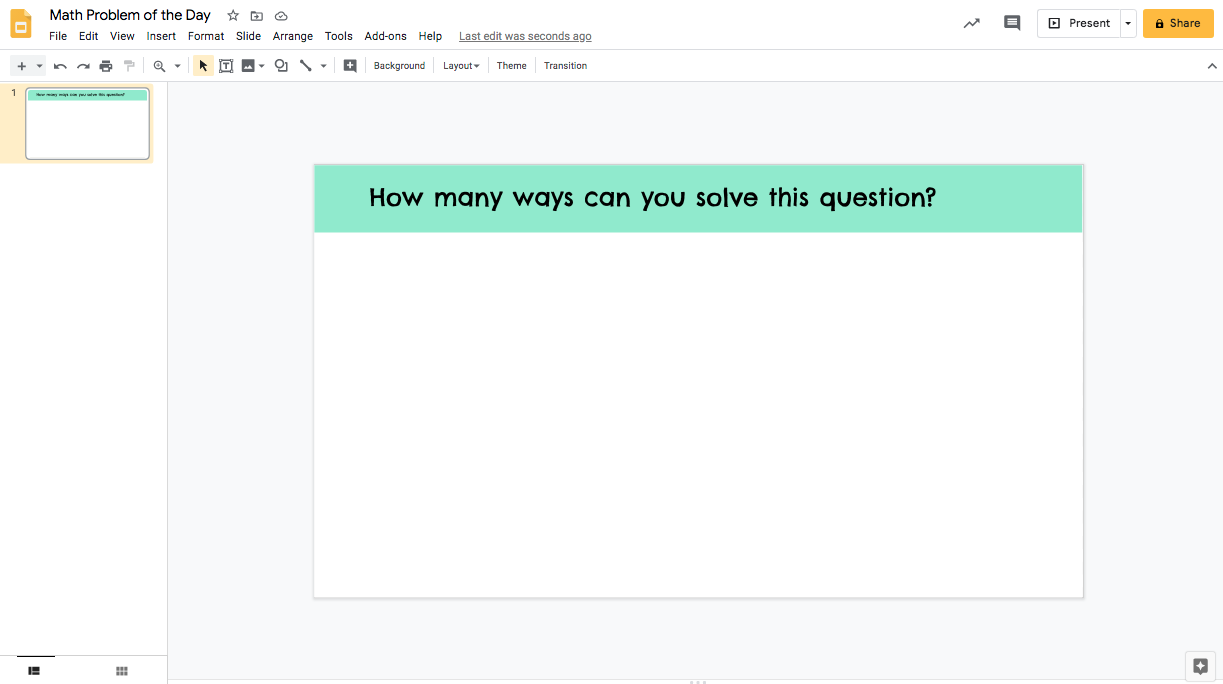Screen dimensions: 1223x684
Task: Open the line style dropdown arrow
Action: pyautogui.click(x=321, y=65)
